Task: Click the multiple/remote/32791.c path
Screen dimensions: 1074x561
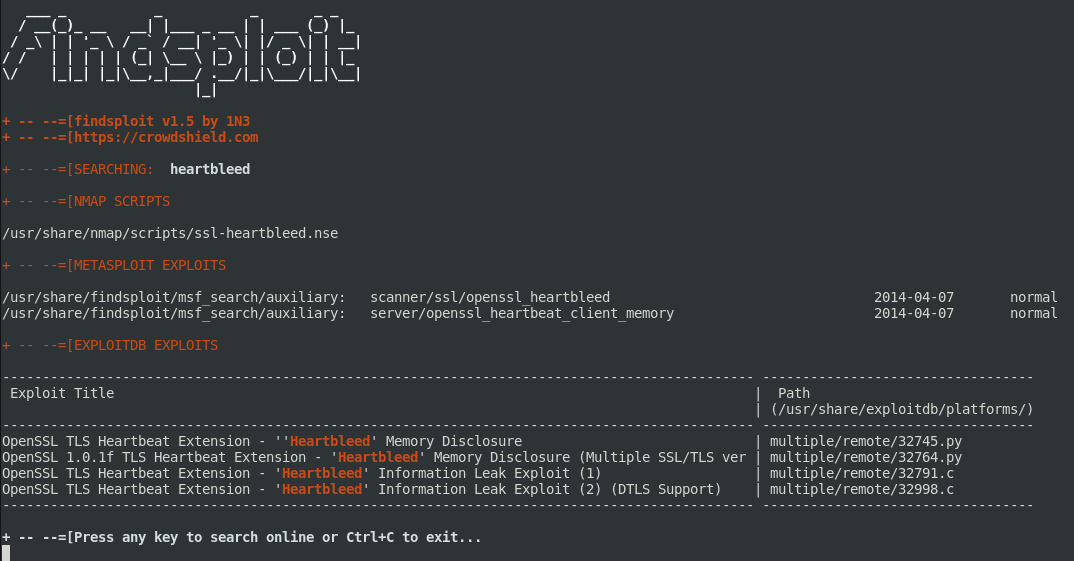Action: tap(862, 473)
